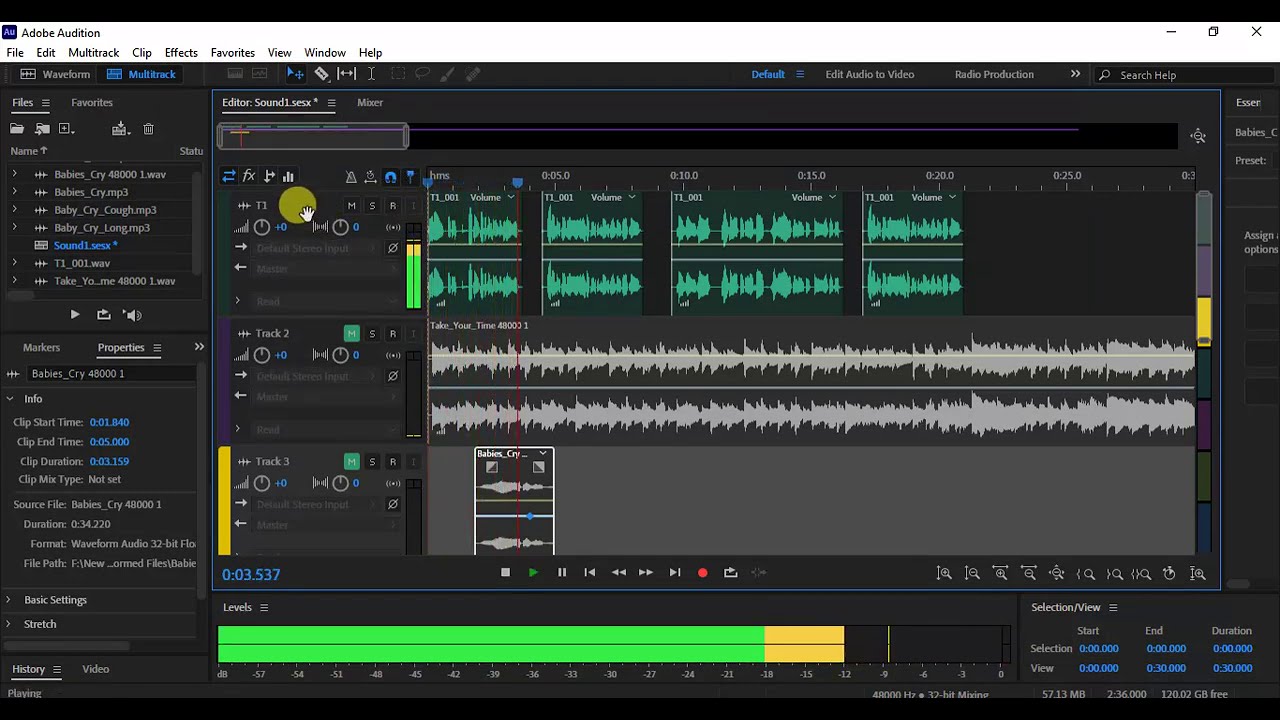The width and height of the screenshot is (1280, 720).
Task: Zoom Out Time icon
Action: tap(1029, 574)
